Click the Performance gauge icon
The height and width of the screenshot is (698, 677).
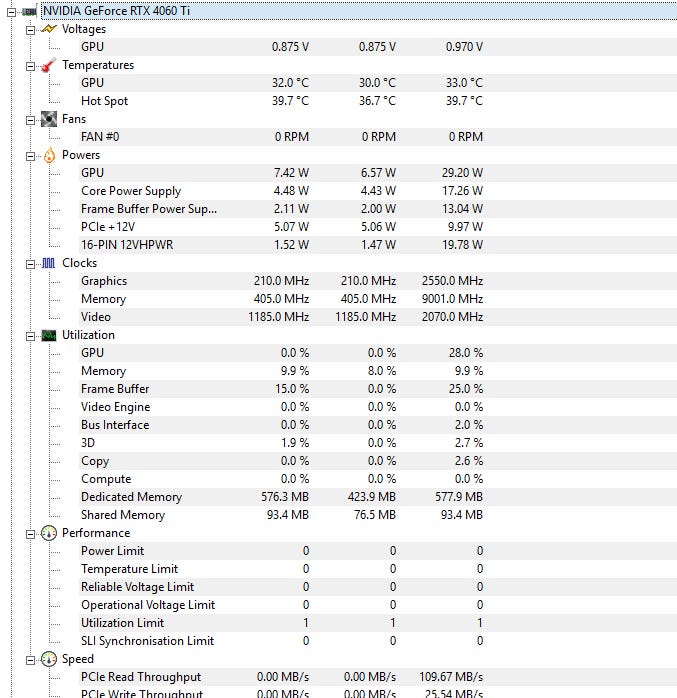(x=49, y=533)
